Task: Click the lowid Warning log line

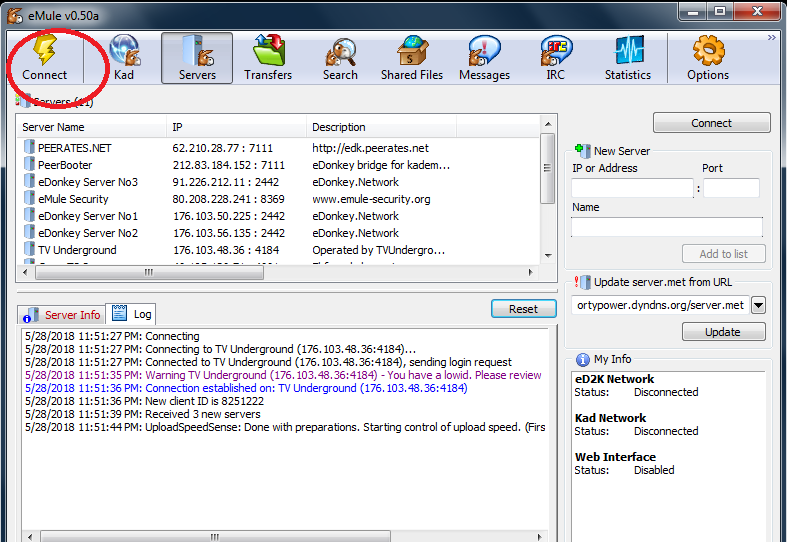Action: point(284,375)
